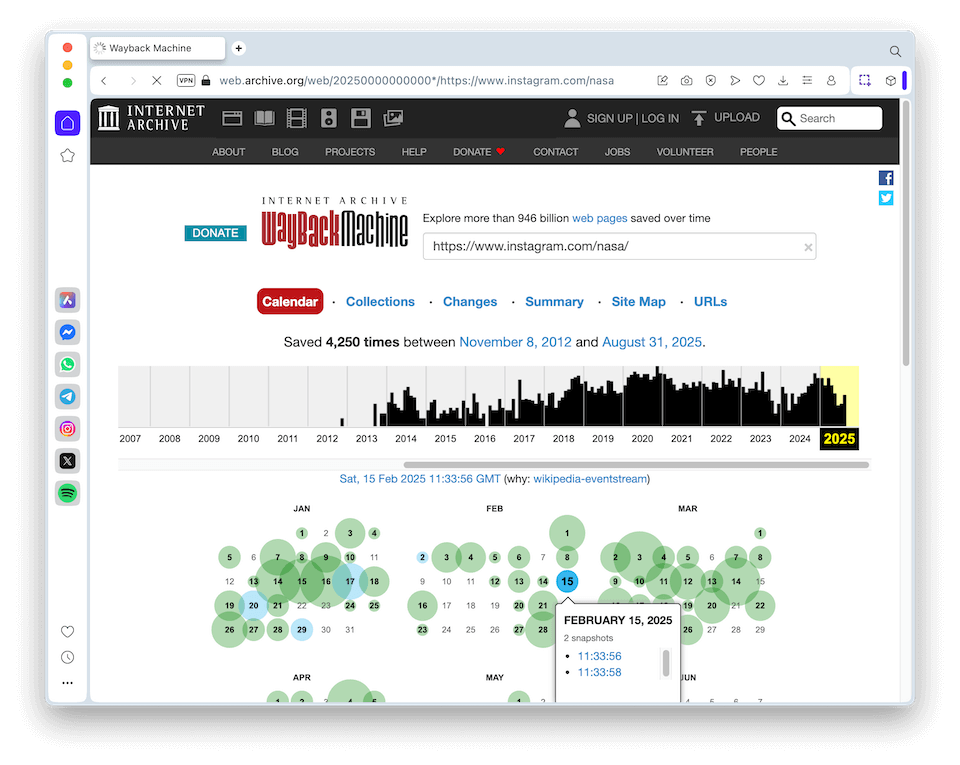The image size is (960, 765).
Task: Open the Site Map tab
Action: pyautogui.click(x=638, y=301)
